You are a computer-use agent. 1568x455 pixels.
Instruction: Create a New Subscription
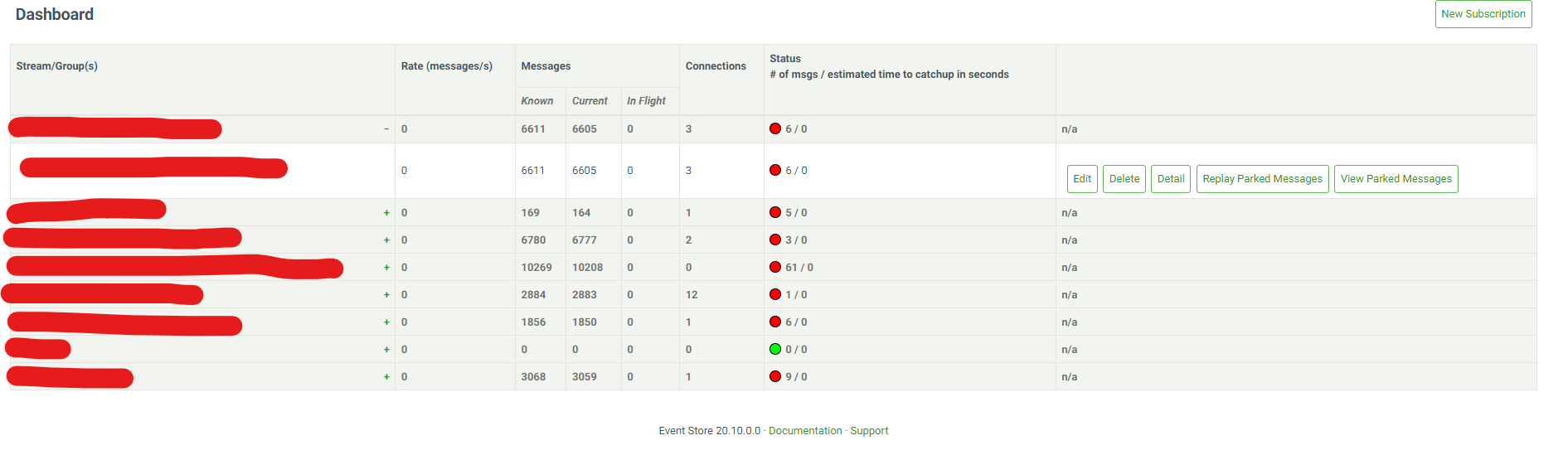(1483, 14)
